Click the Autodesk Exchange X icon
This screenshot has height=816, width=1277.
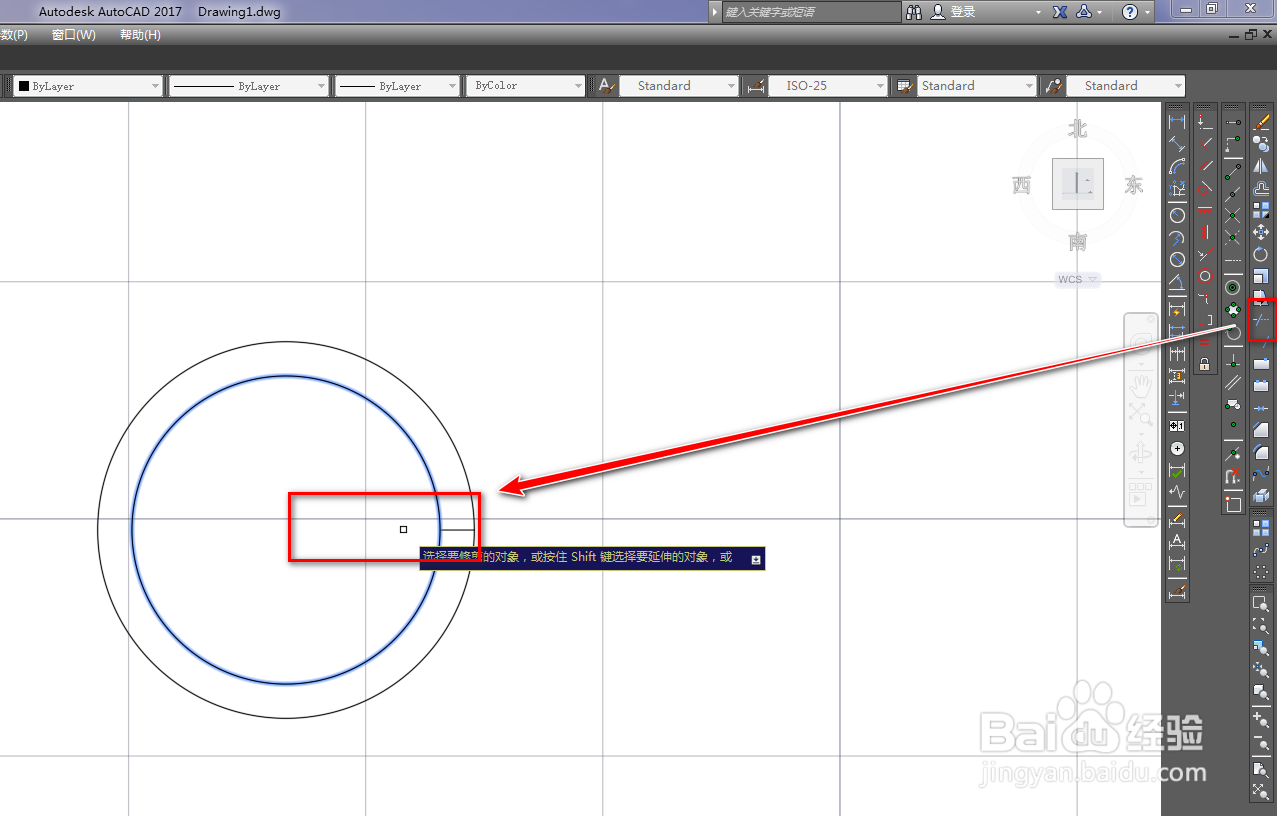1060,12
